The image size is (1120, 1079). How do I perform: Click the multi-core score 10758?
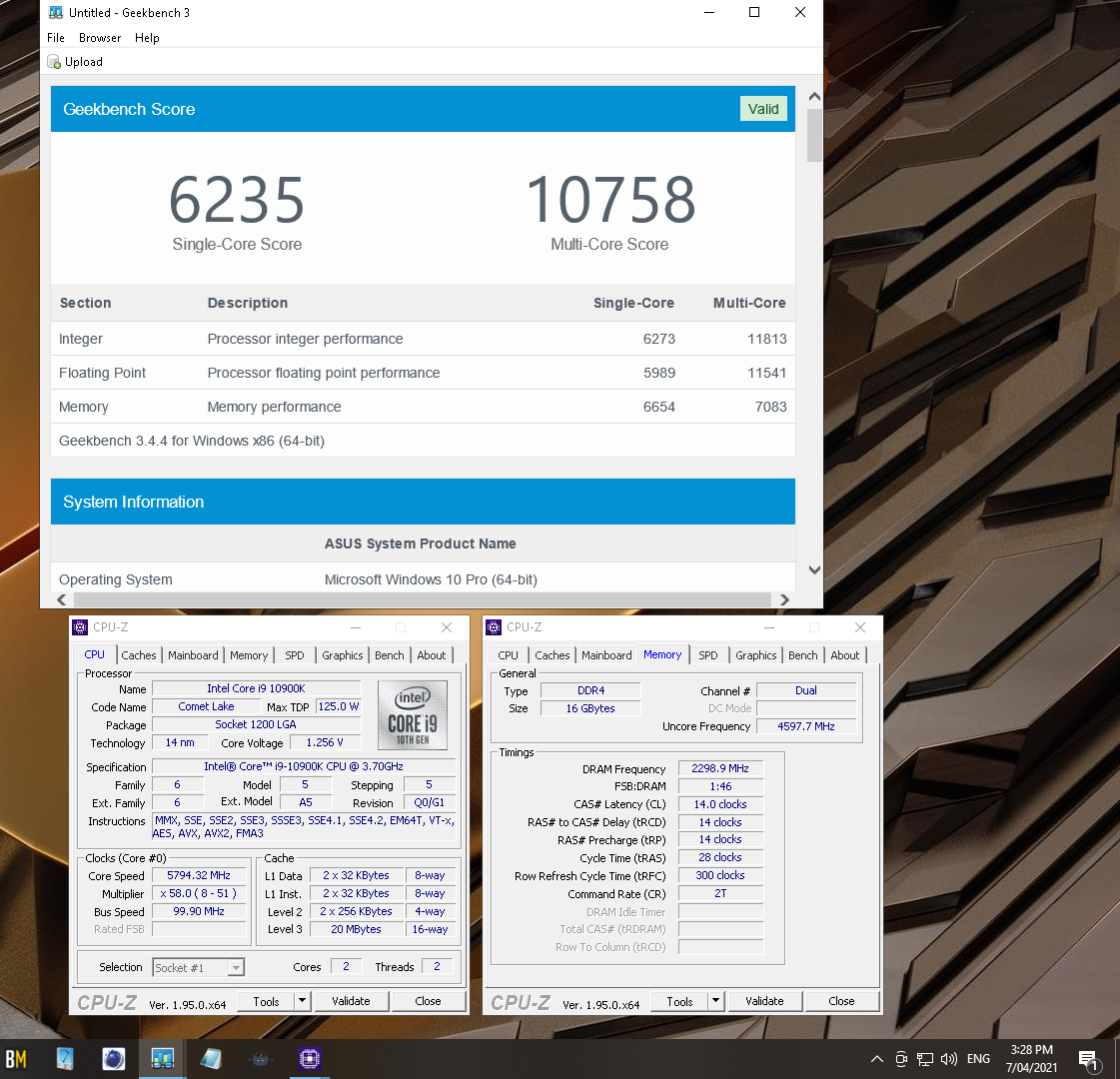click(610, 200)
